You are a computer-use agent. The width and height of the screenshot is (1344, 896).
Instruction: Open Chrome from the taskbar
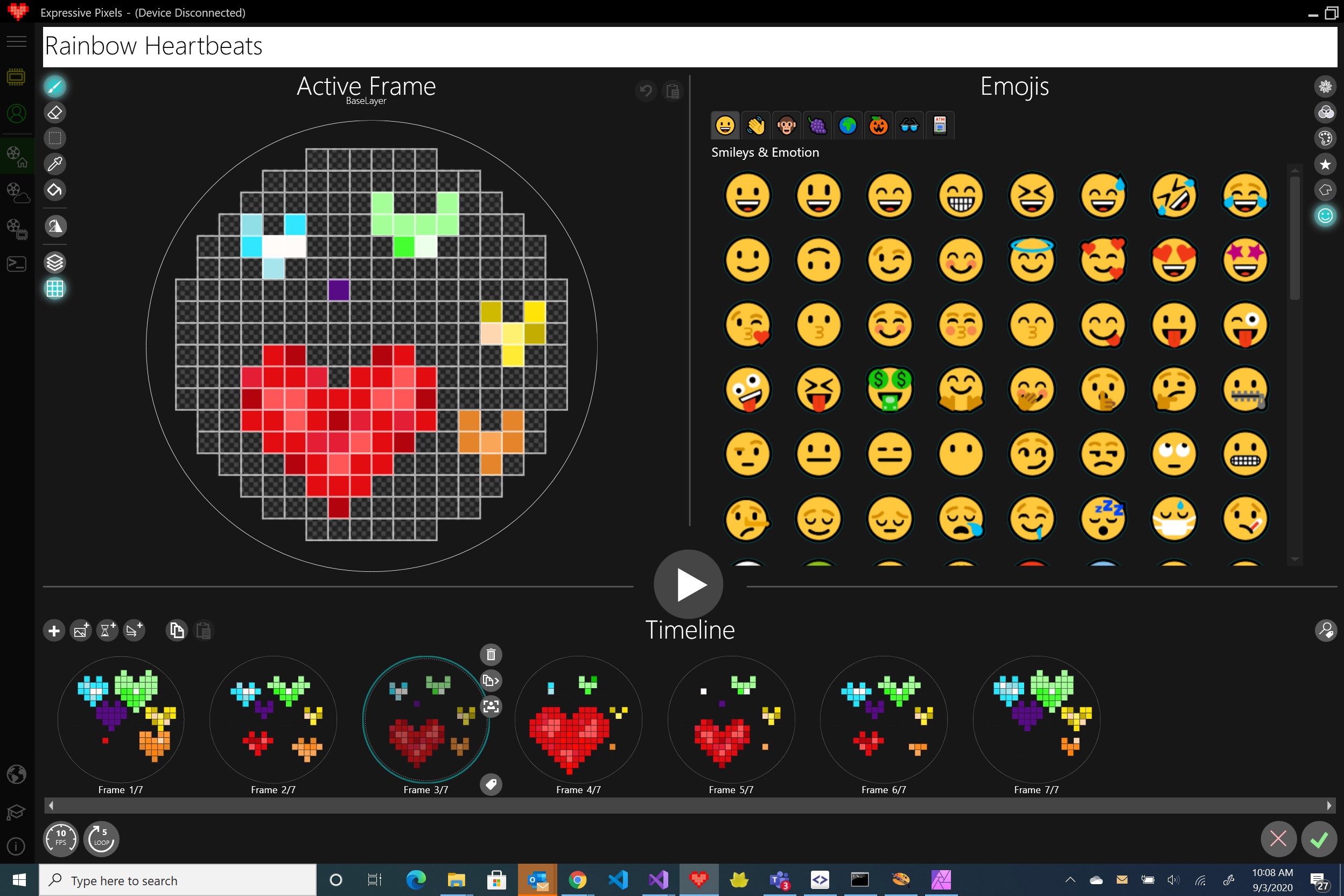point(578,880)
